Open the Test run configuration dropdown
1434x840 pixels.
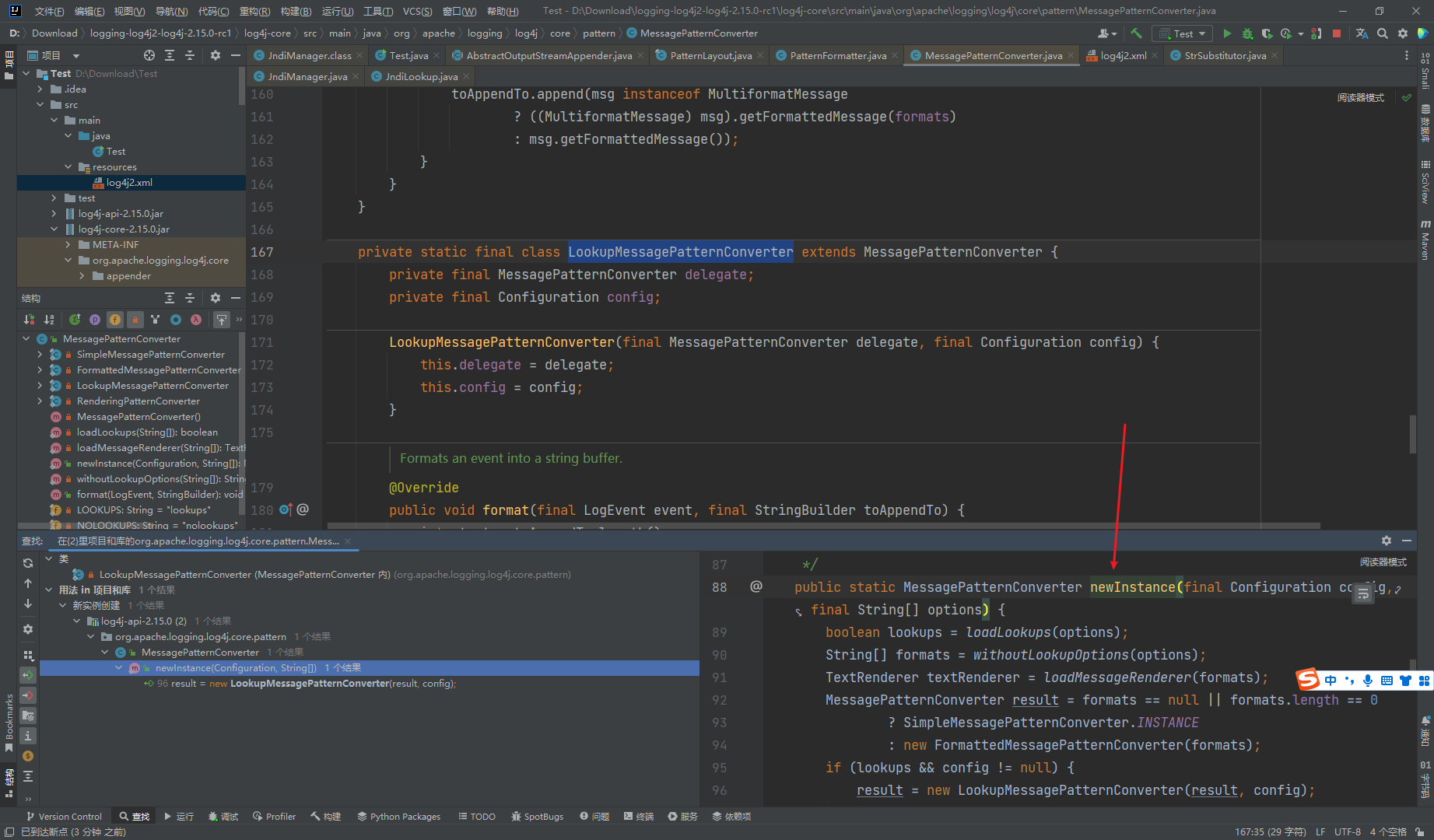[x=1183, y=33]
